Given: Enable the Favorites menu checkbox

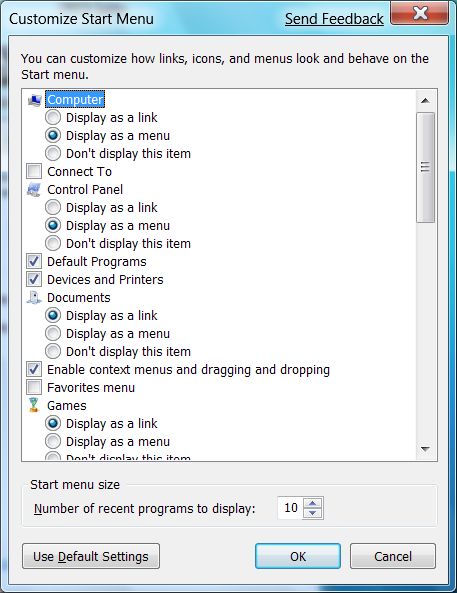Looking at the screenshot, I should tap(34, 387).
